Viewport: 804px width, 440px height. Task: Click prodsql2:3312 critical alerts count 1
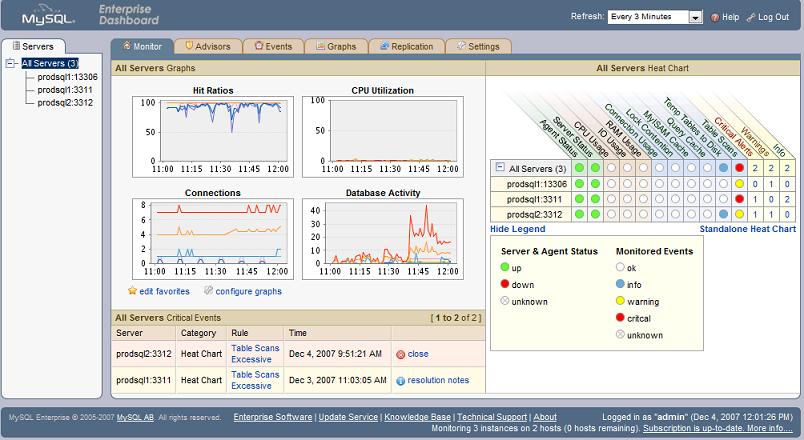pos(755,215)
